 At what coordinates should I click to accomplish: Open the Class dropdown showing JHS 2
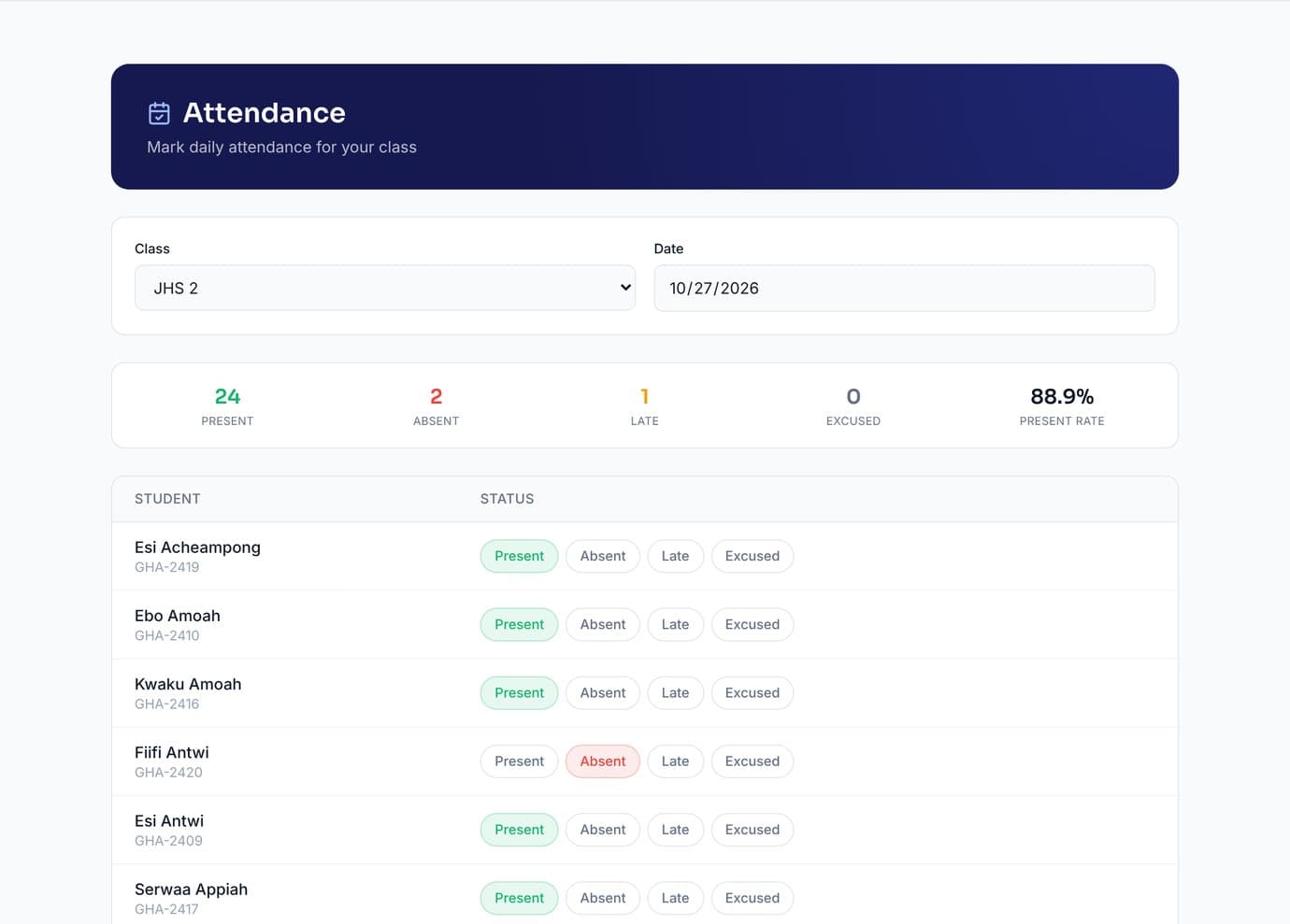[385, 288]
